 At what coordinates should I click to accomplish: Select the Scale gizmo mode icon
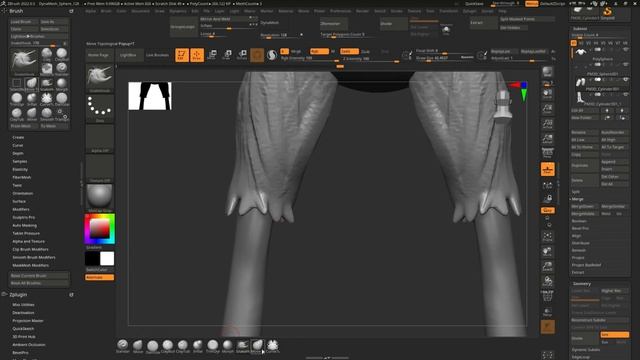(227, 55)
